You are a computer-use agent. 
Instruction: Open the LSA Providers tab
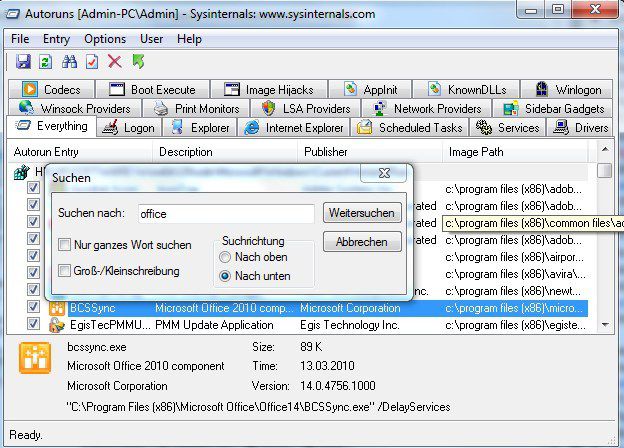306,108
